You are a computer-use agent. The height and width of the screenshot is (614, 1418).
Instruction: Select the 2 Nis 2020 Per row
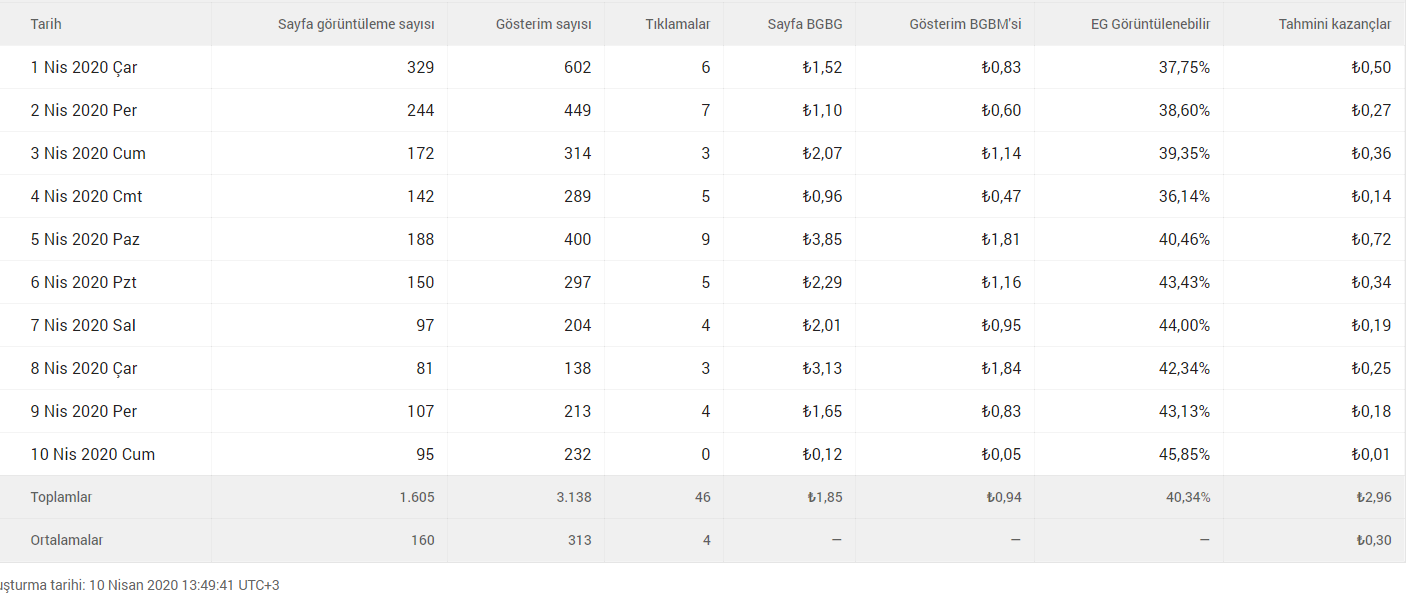click(703, 110)
